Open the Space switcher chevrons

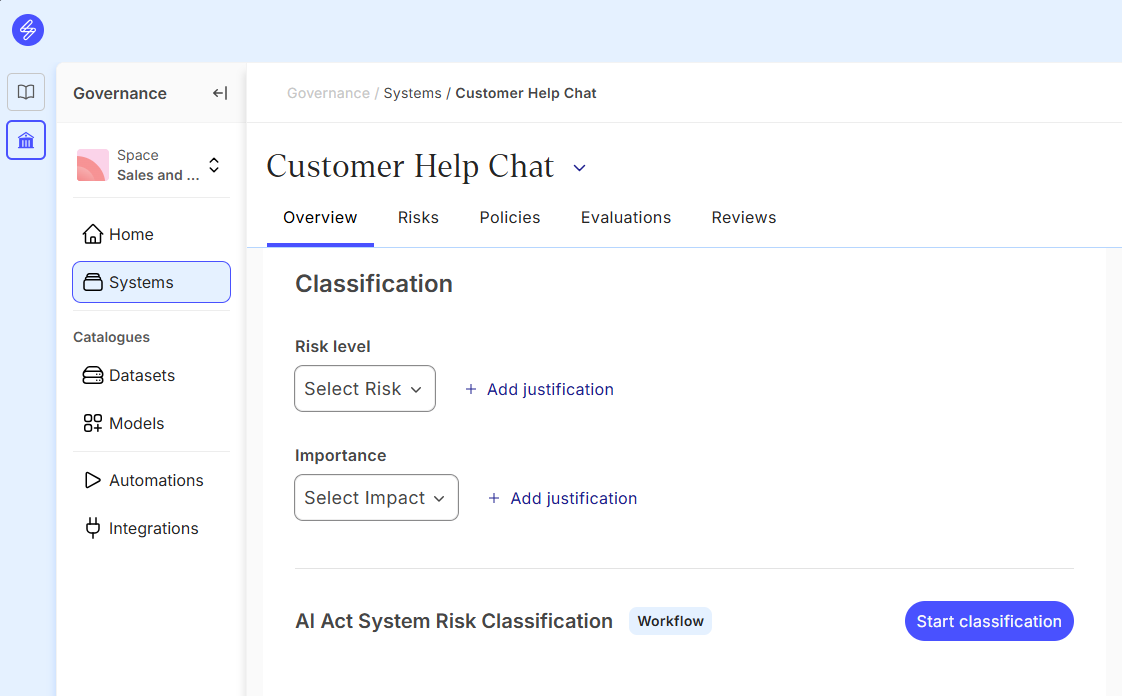click(213, 165)
